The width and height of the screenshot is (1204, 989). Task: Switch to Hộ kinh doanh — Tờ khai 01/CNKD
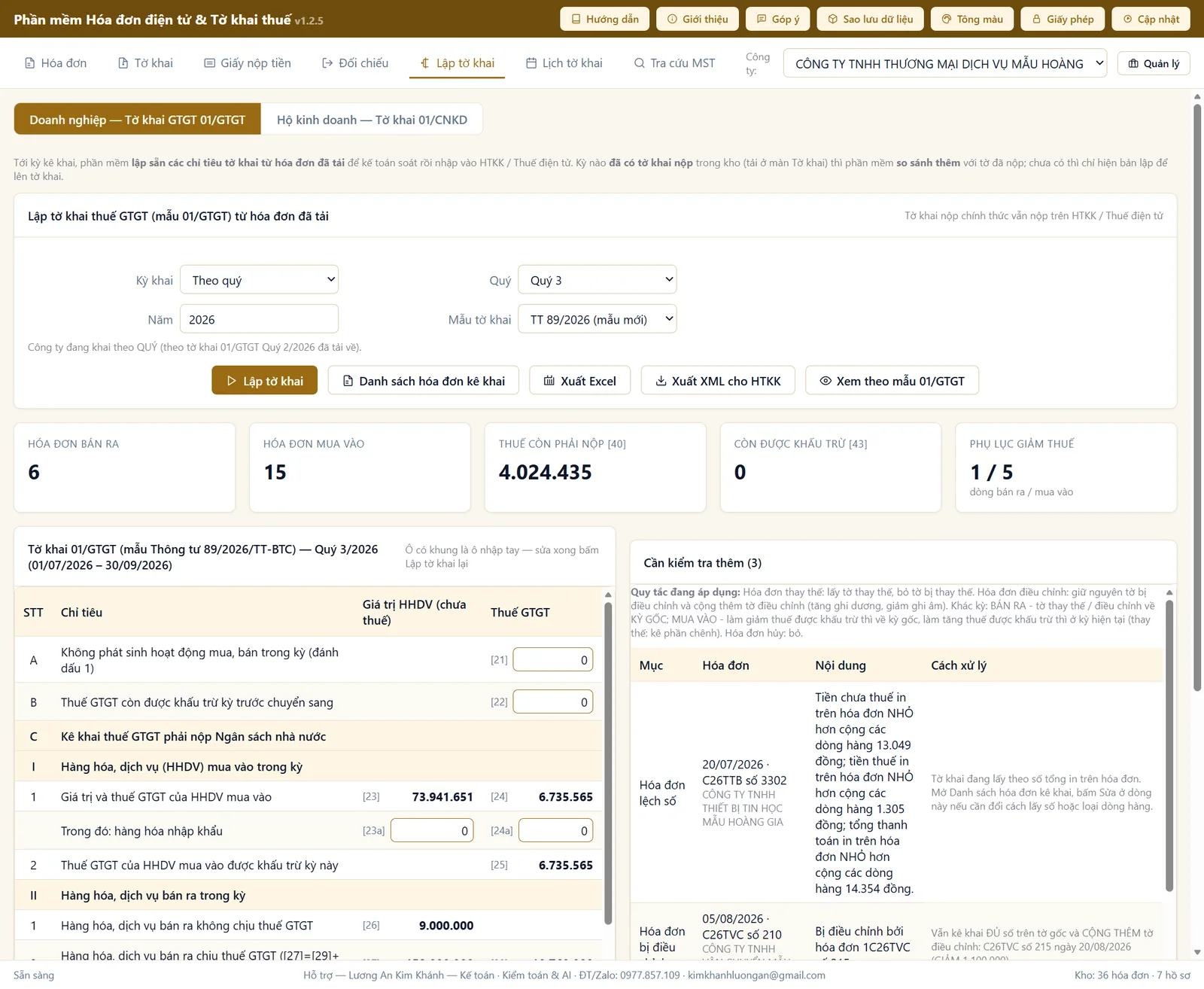(372, 120)
